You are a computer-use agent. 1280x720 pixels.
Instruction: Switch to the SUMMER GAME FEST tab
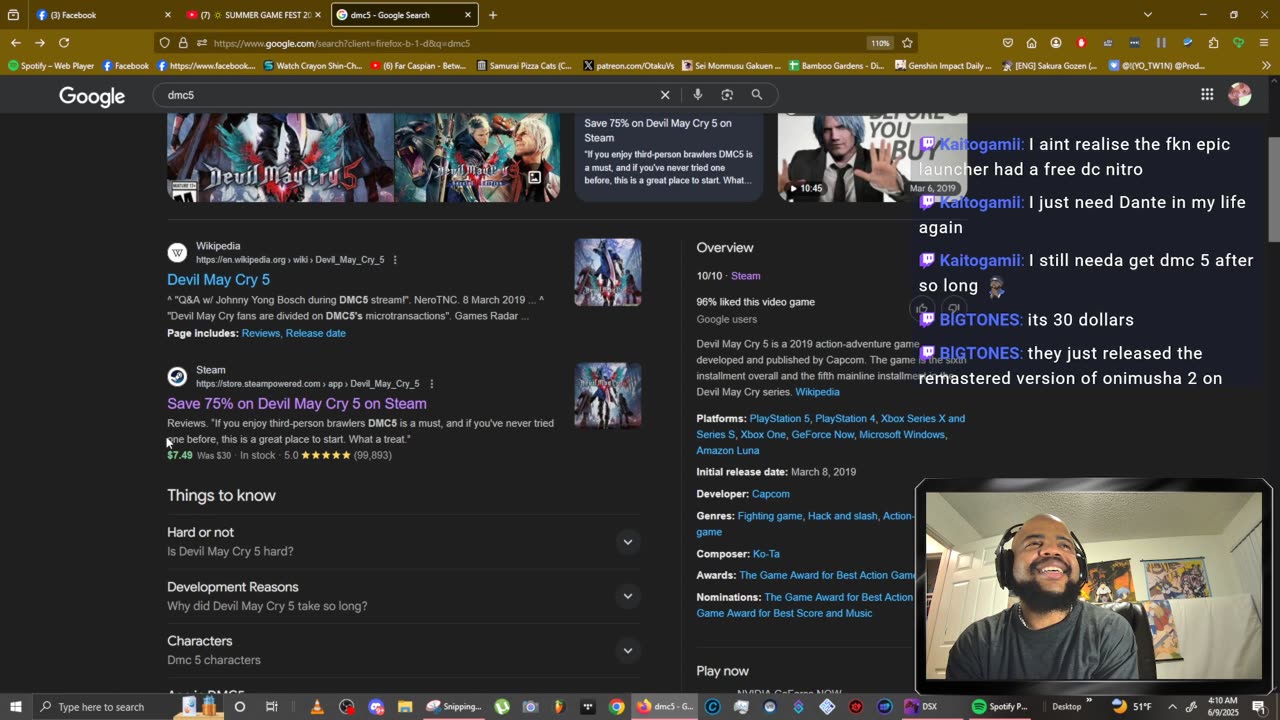click(255, 15)
